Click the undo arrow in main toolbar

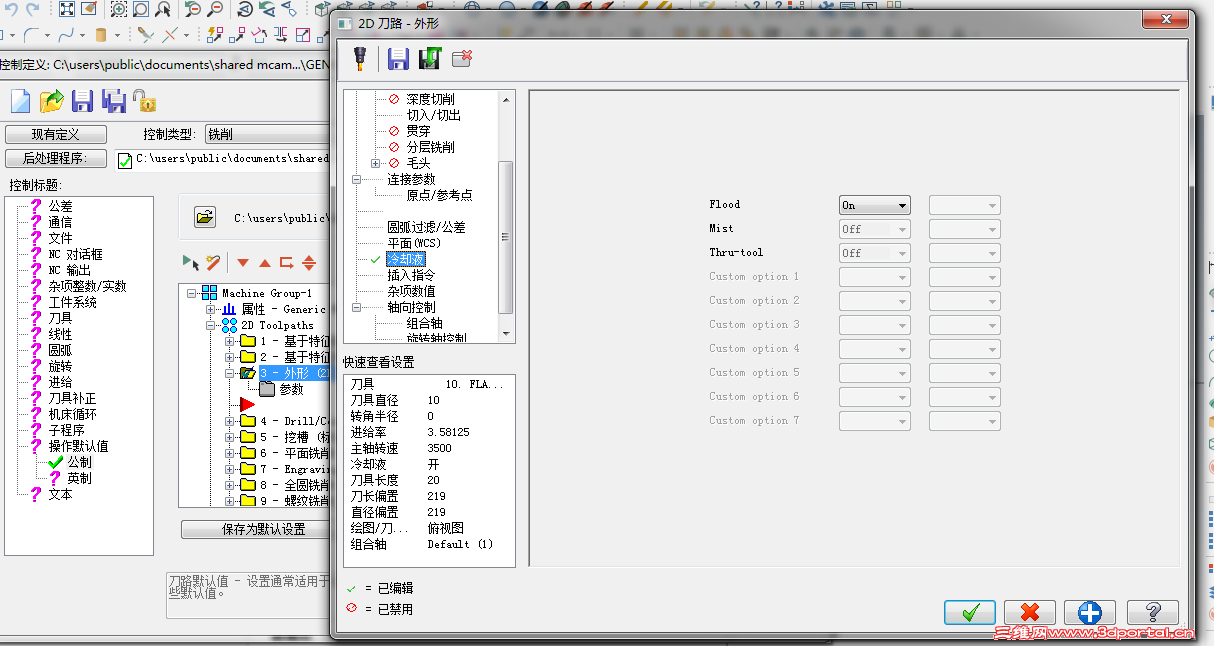[9, 9]
